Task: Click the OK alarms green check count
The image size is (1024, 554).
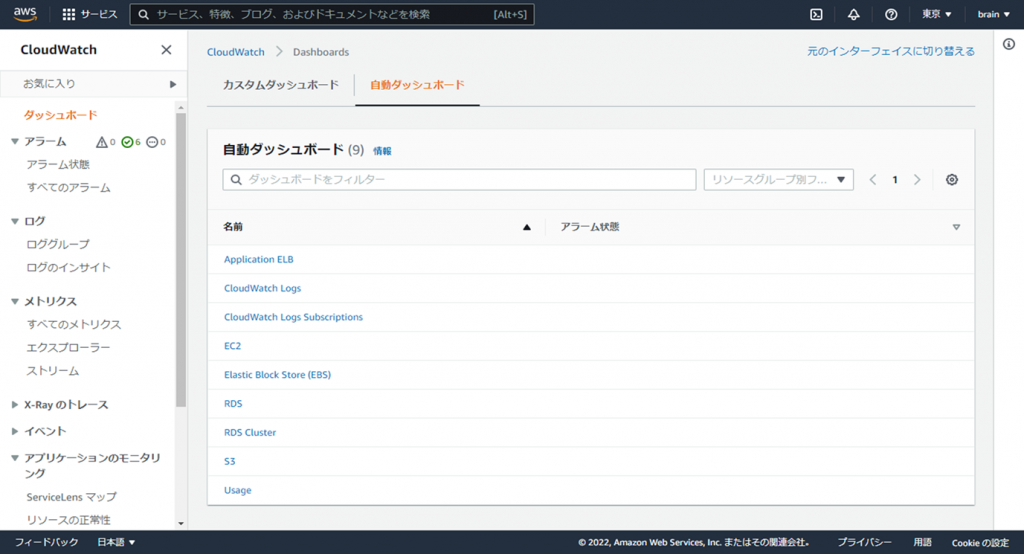Action: (131, 142)
